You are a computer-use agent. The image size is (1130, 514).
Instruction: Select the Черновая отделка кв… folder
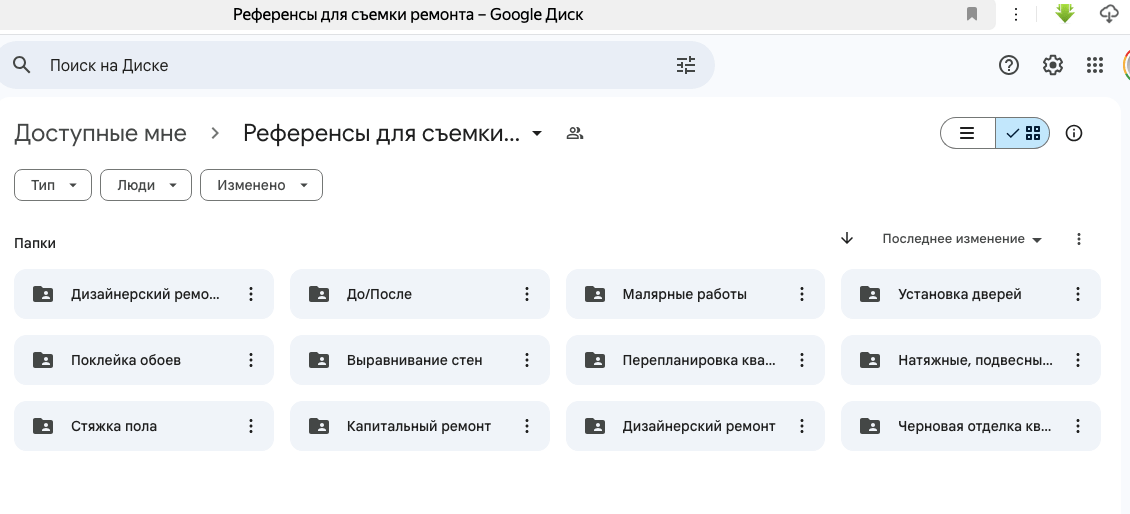(x=971, y=426)
